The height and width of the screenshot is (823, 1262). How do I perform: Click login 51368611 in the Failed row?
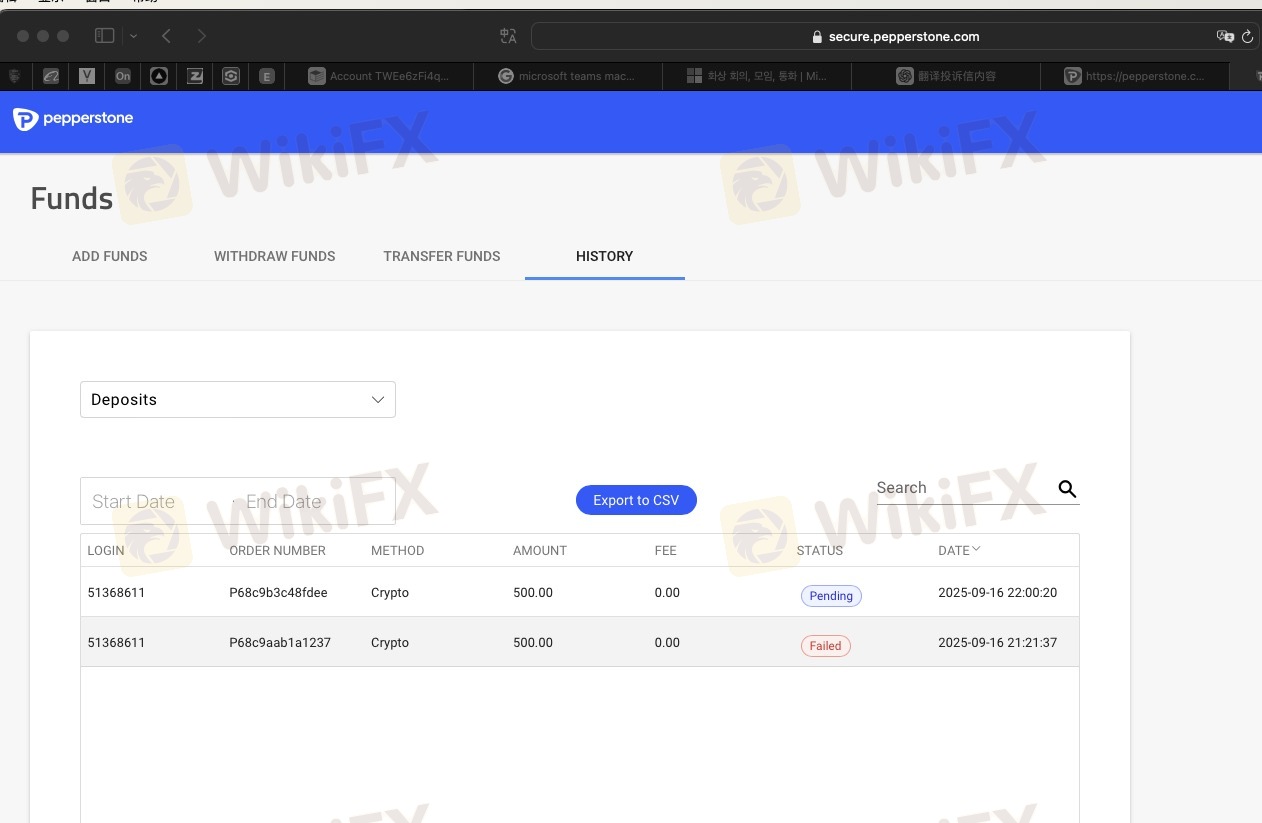[x=116, y=642]
